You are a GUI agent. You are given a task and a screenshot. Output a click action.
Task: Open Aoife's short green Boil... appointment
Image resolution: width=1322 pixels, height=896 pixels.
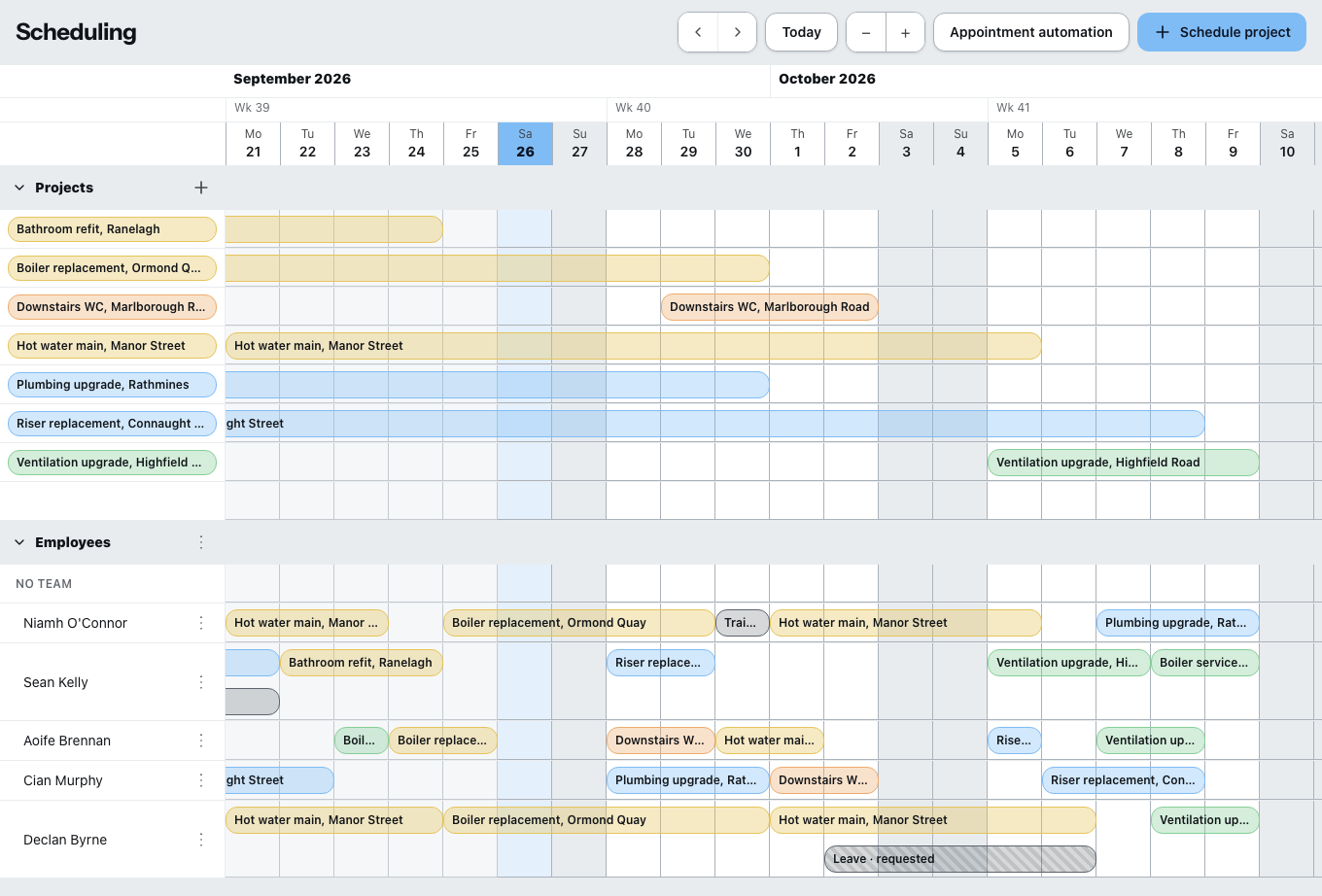coord(362,741)
